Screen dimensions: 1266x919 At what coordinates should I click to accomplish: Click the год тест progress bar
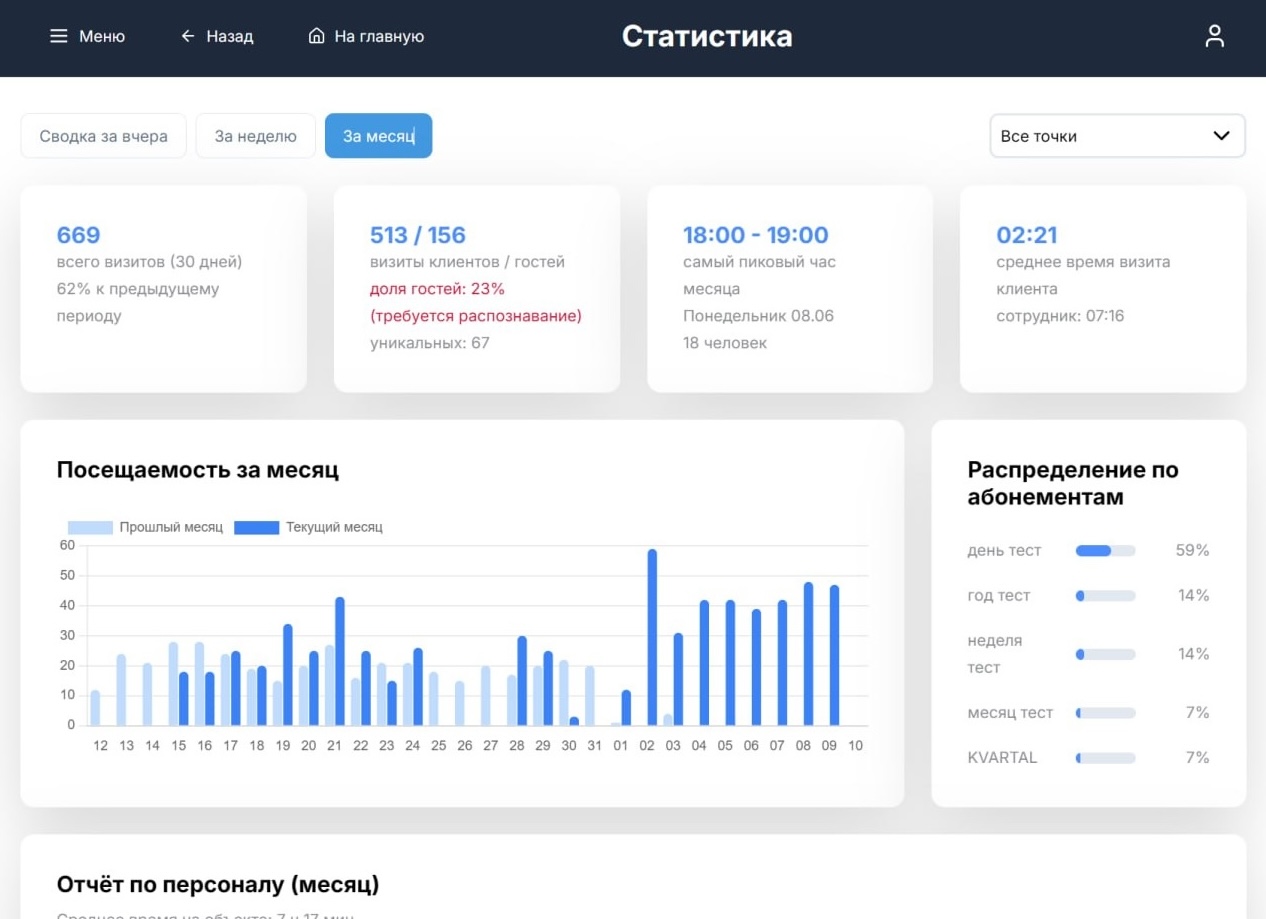(1105, 596)
